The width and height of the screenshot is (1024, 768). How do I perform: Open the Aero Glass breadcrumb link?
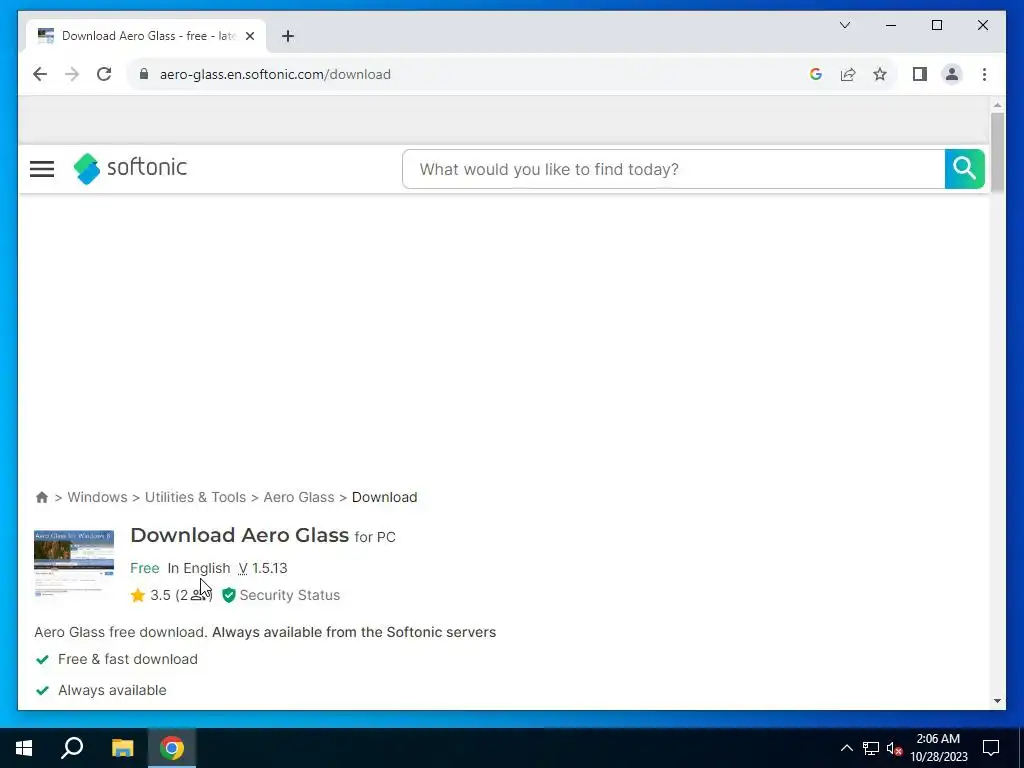click(x=298, y=497)
